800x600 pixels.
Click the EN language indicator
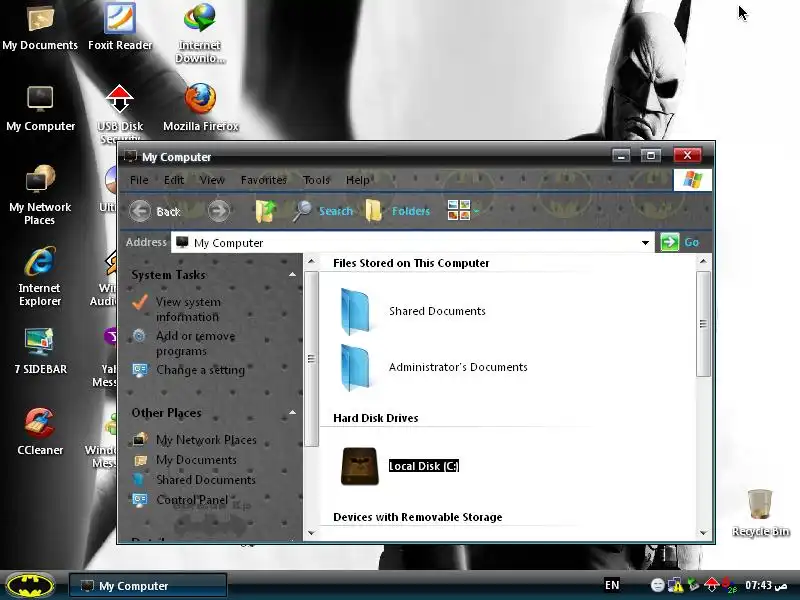pyautogui.click(x=612, y=585)
